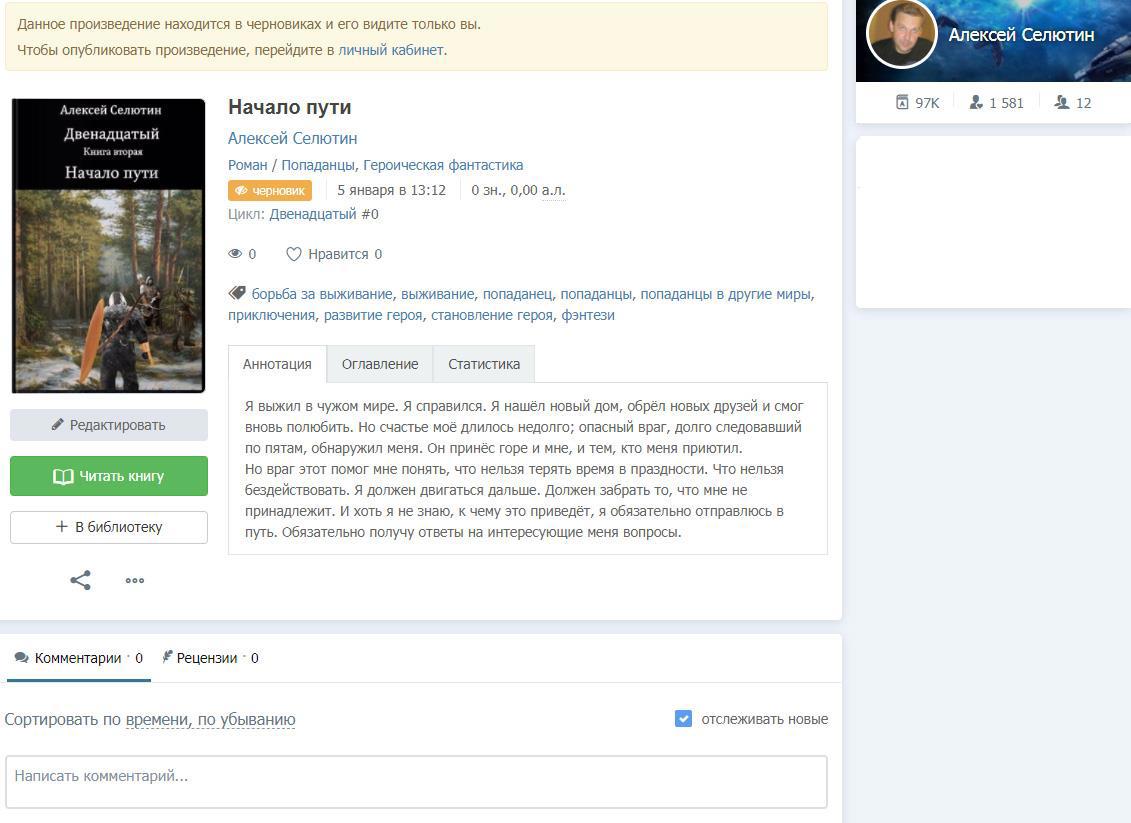Click the tags label icon
The image size is (1131, 823).
click(237, 293)
